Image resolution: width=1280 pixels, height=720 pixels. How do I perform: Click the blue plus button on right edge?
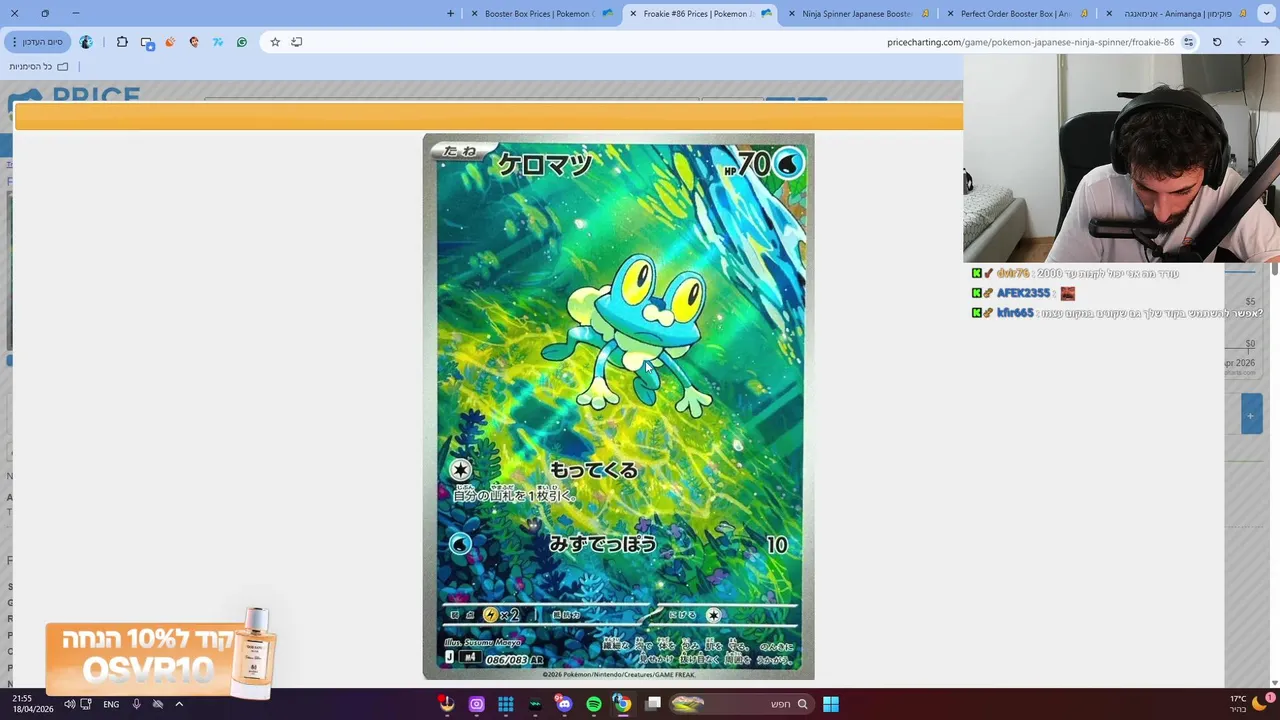coord(1251,414)
